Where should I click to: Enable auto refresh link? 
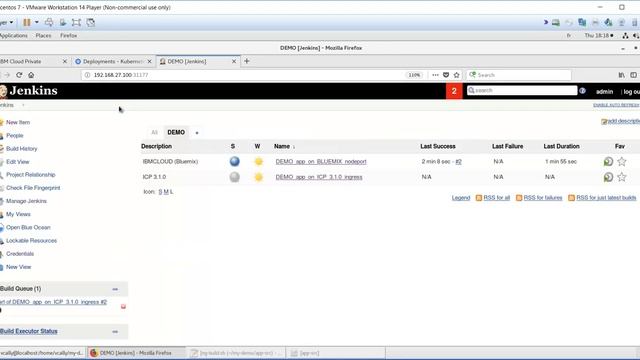616,105
